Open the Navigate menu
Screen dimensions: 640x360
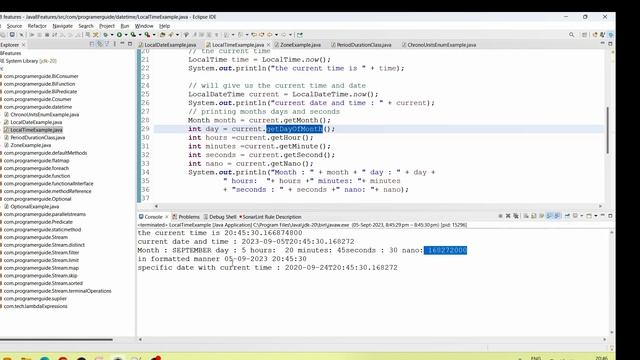click(62, 26)
